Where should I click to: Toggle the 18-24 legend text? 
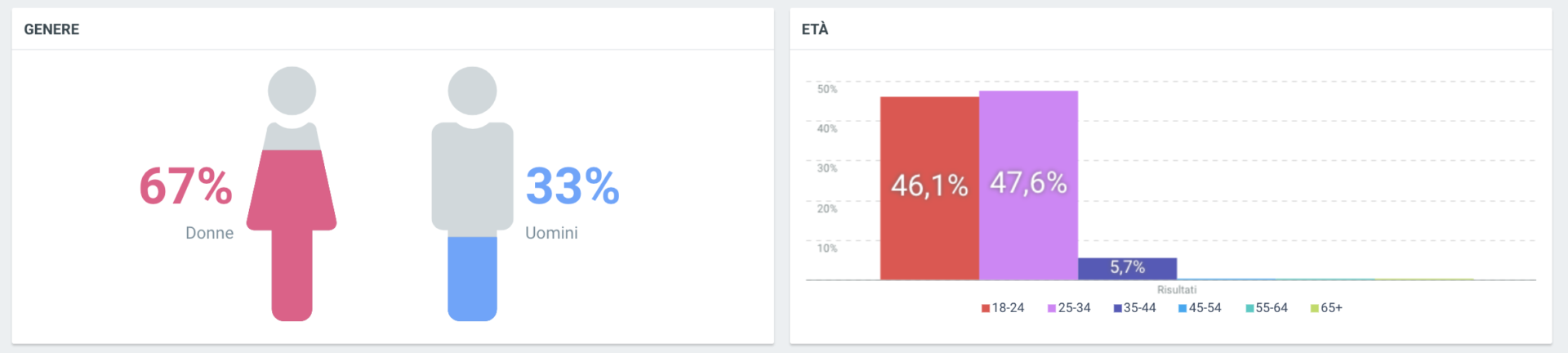pyautogui.click(x=1008, y=308)
